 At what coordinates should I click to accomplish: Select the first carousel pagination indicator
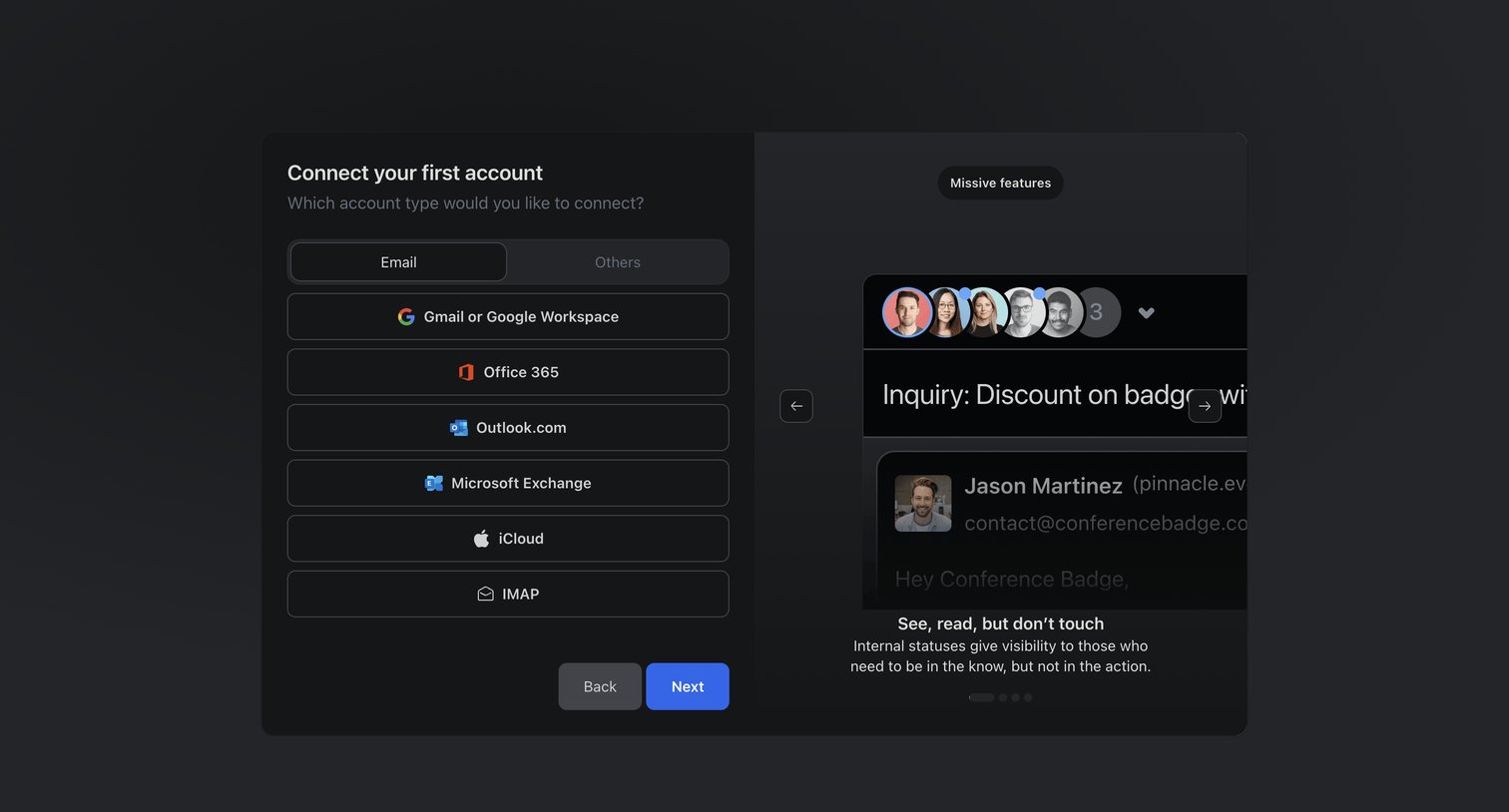click(982, 697)
